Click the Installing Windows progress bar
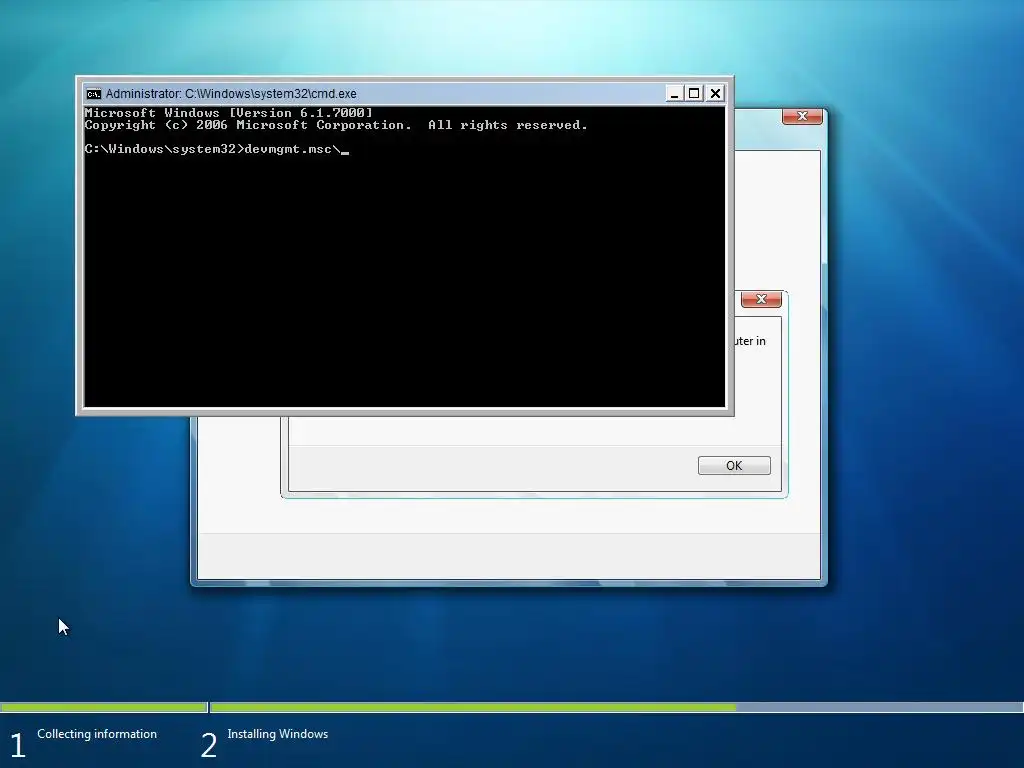The image size is (1024, 768). click(616, 707)
